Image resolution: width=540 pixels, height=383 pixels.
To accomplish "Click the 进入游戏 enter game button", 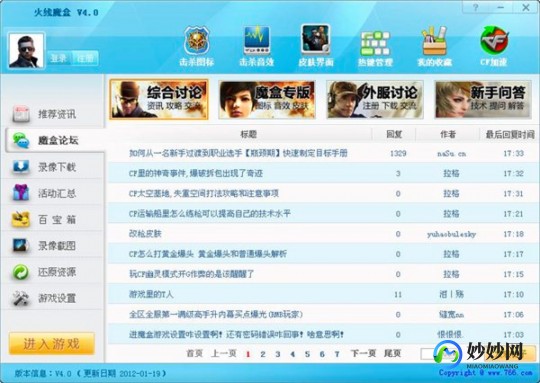I will click(x=52, y=343).
